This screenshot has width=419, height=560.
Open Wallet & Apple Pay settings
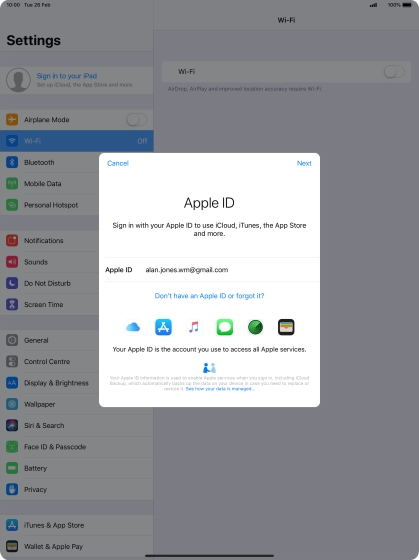click(x=76, y=546)
